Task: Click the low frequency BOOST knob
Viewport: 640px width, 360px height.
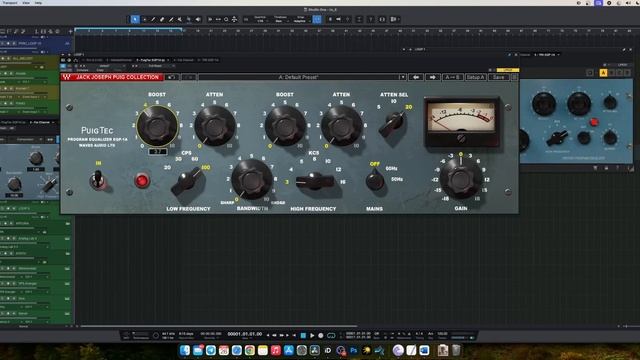Action: click(x=157, y=126)
